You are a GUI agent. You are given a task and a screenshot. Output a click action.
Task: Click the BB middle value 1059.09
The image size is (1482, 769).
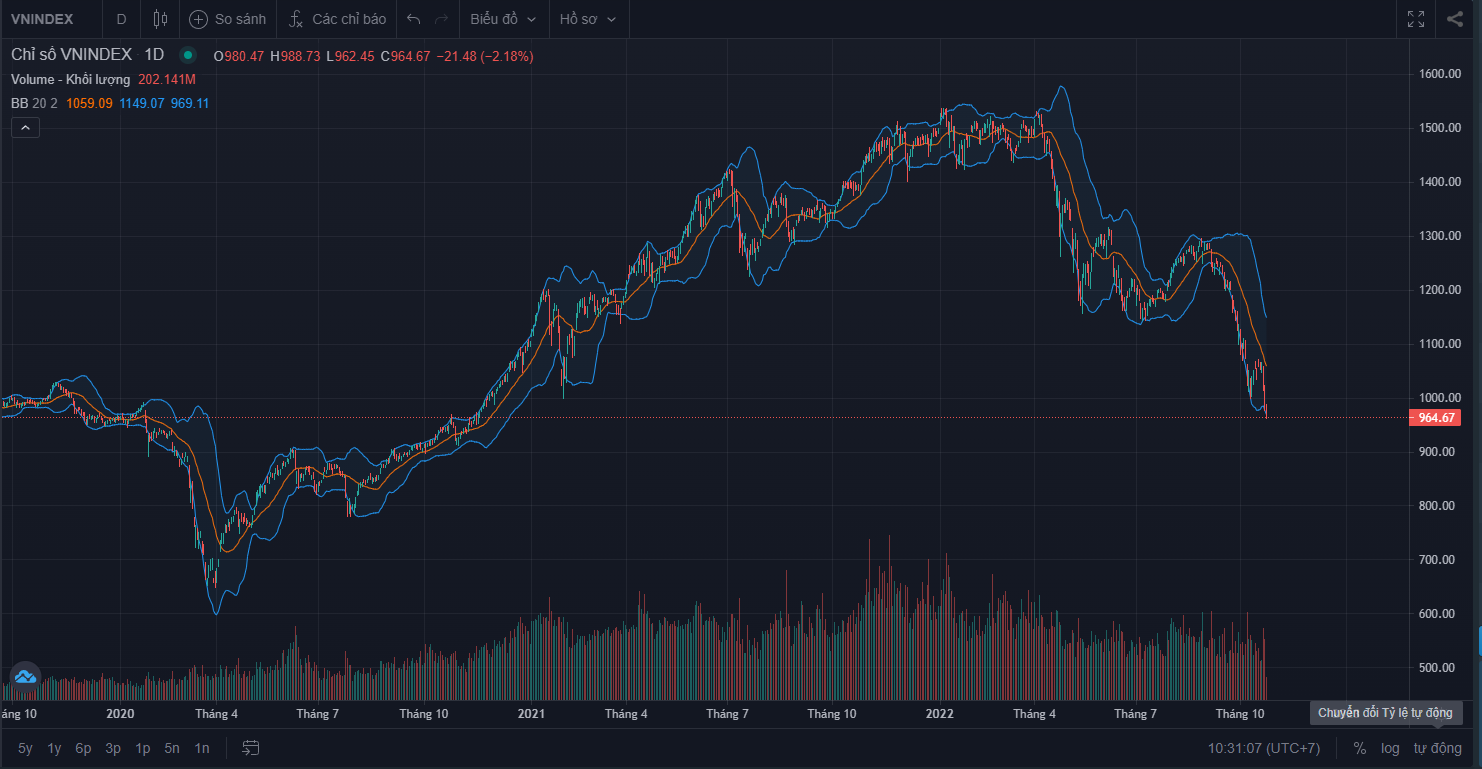(x=90, y=104)
